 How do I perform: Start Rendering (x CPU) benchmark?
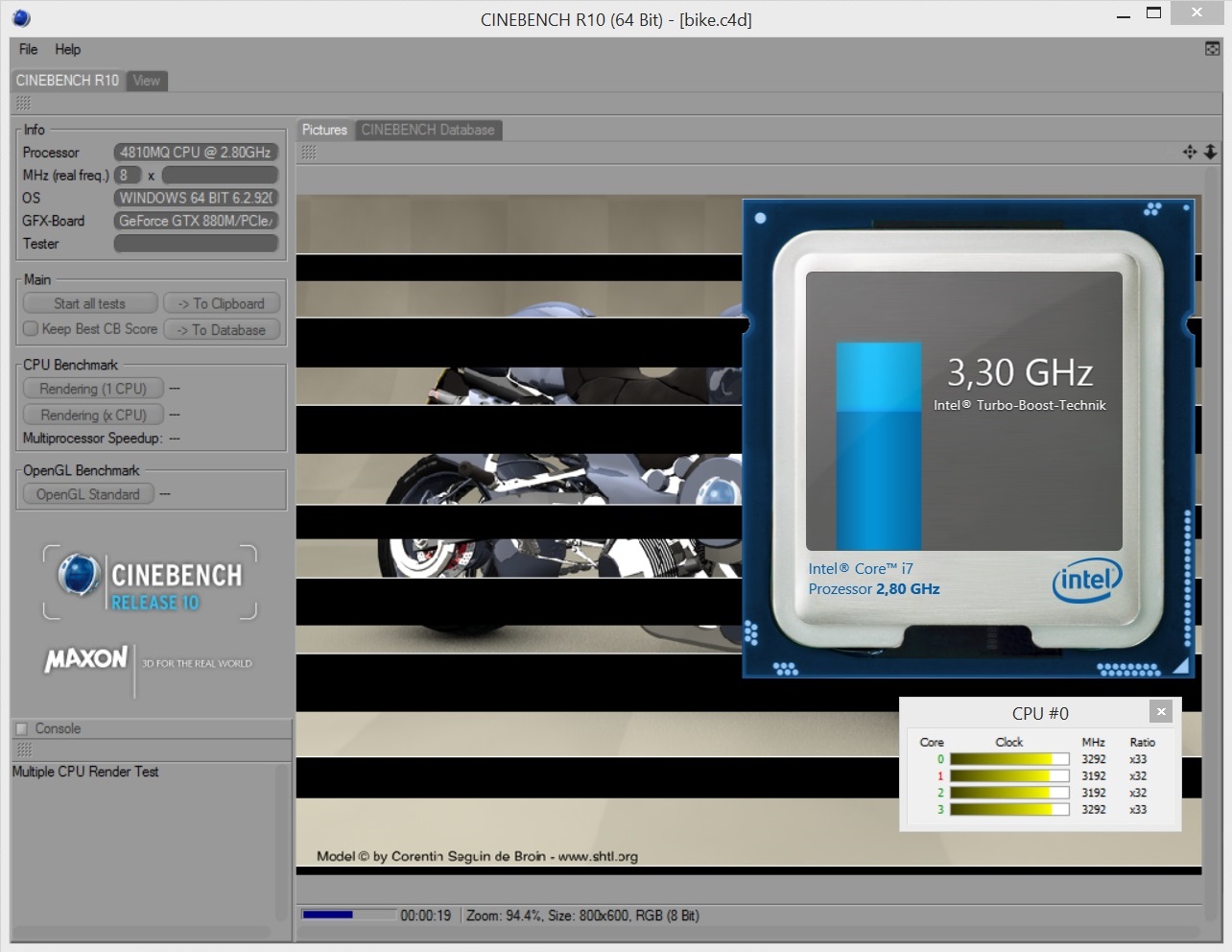tap(93, 415)
